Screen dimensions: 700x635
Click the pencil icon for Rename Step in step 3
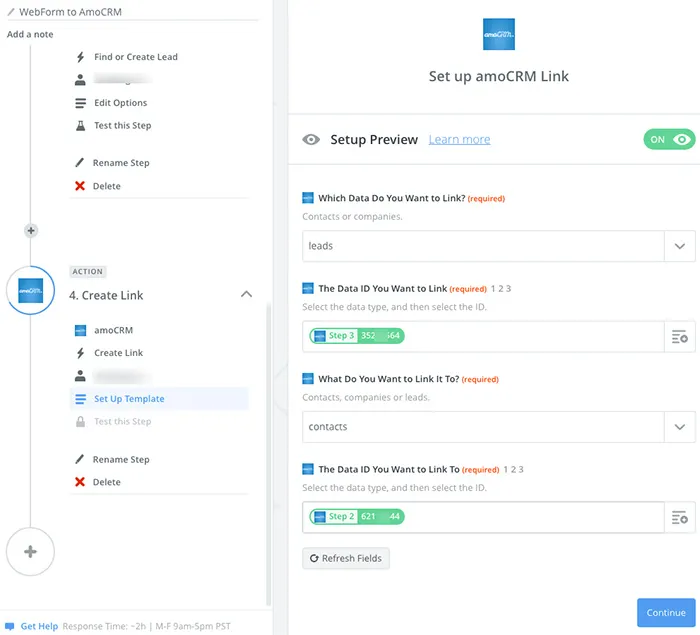79,163
